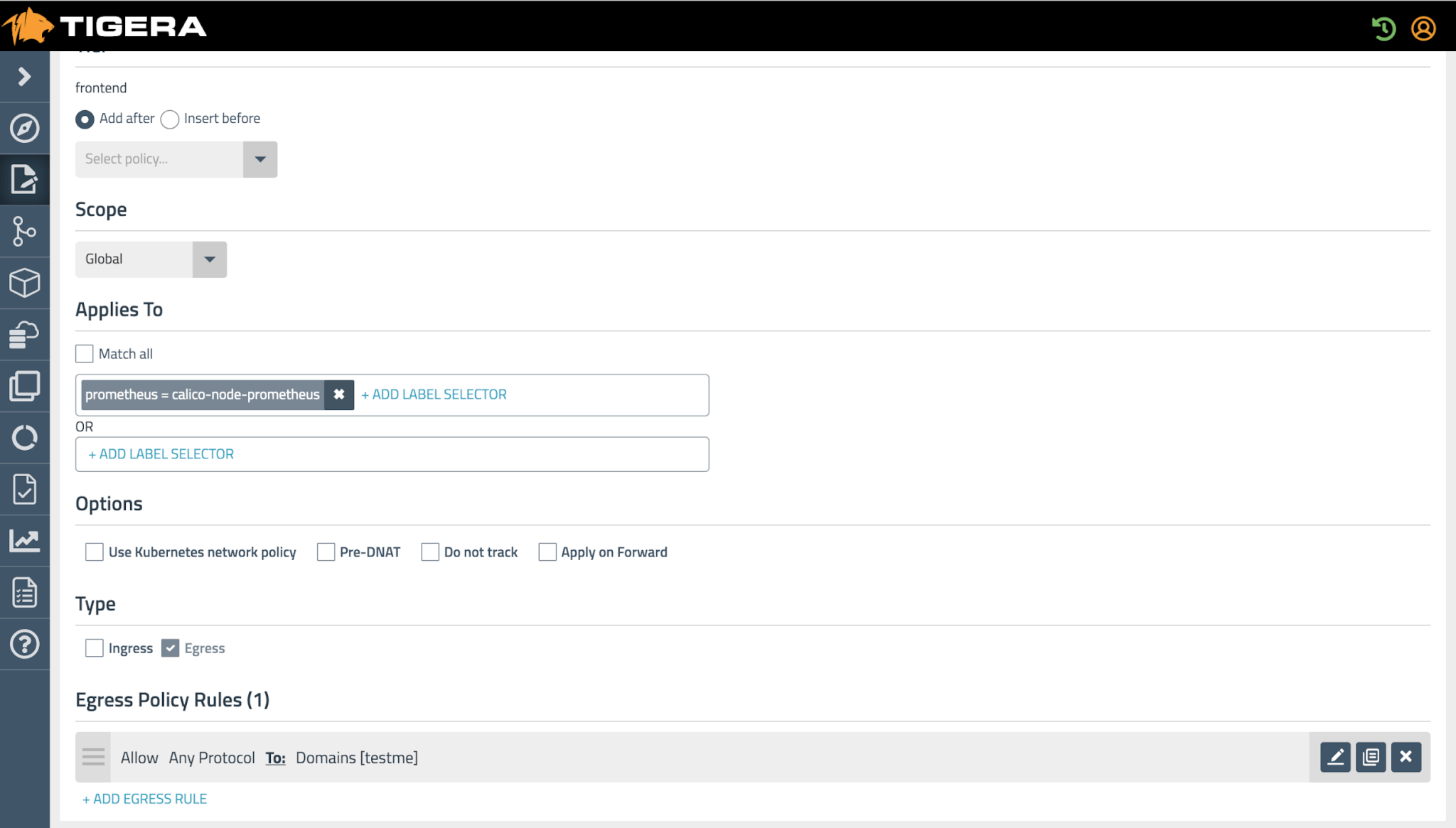Viewport: 1456px width, 828px height.
Task: Click Add Label Selector next to prometheus chip
Action: [x=434, y=394]
